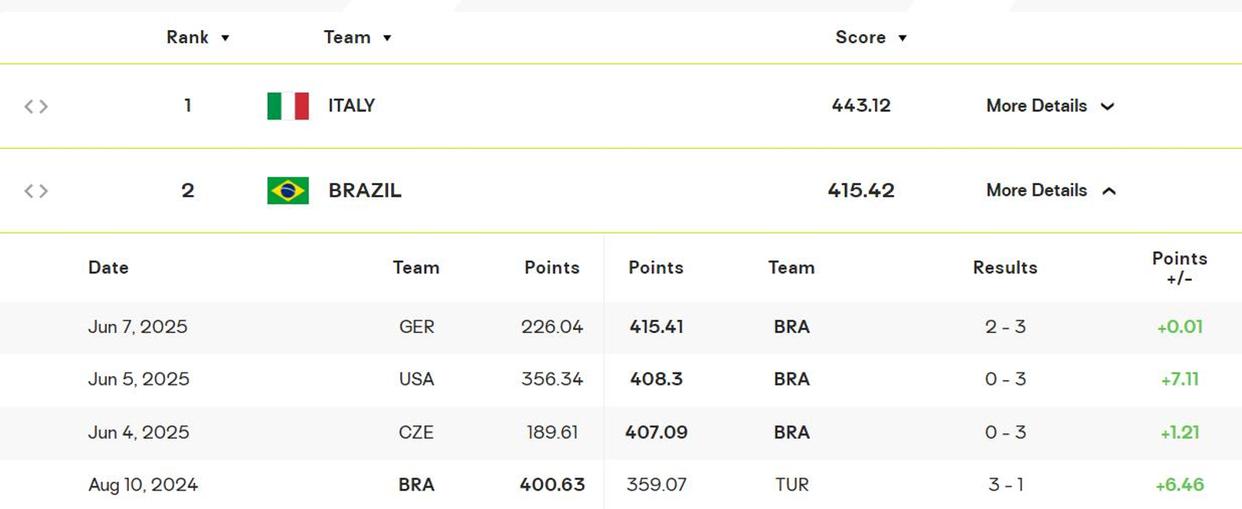Click the Results column header
This screenshot has width=1242, height=509.
(x=1005, y=268)
